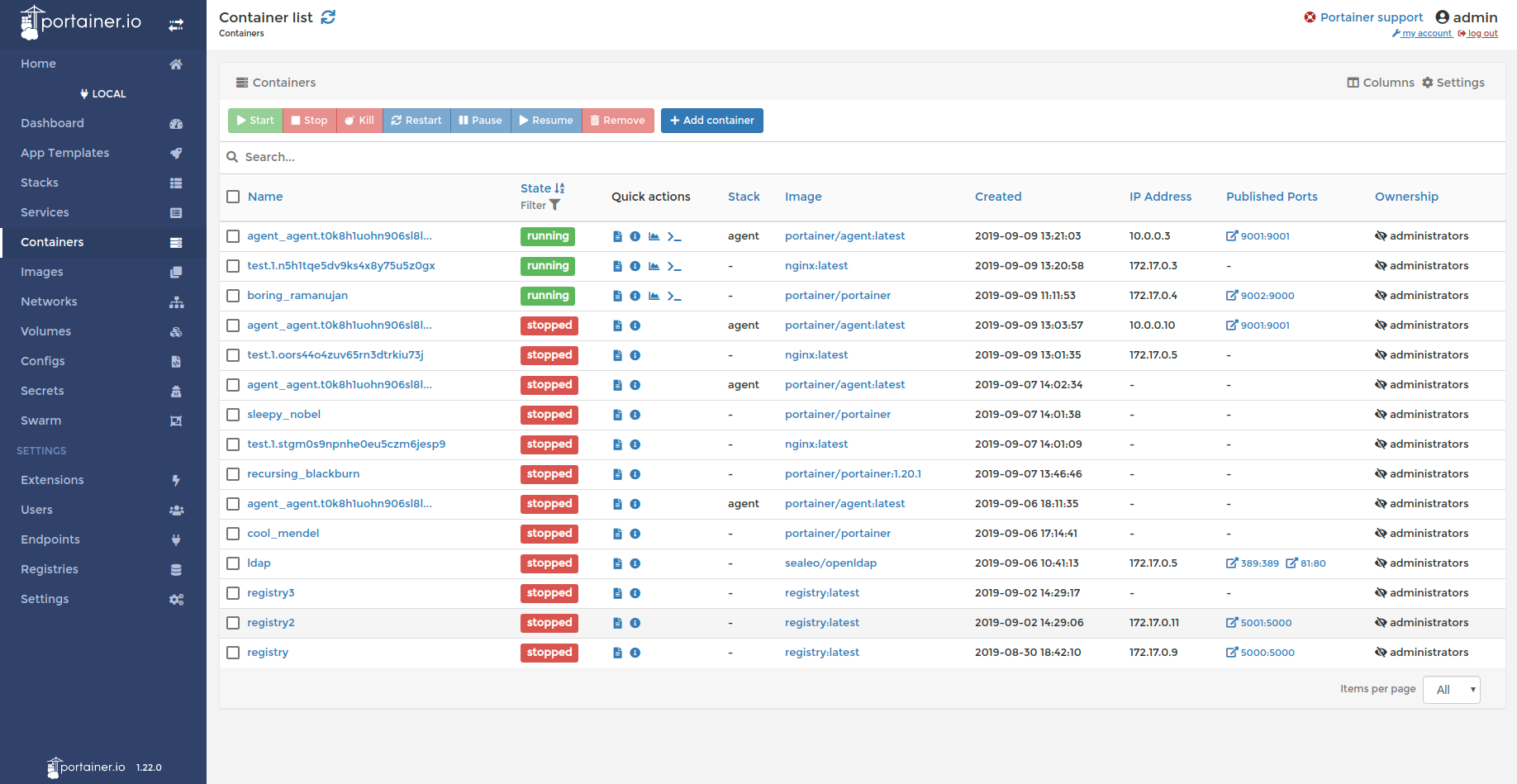The height and width of the screenshot is (784, 1517).
Task: View logs of the registry3 container
Action: pyautogui.click(x=617, y=593)
